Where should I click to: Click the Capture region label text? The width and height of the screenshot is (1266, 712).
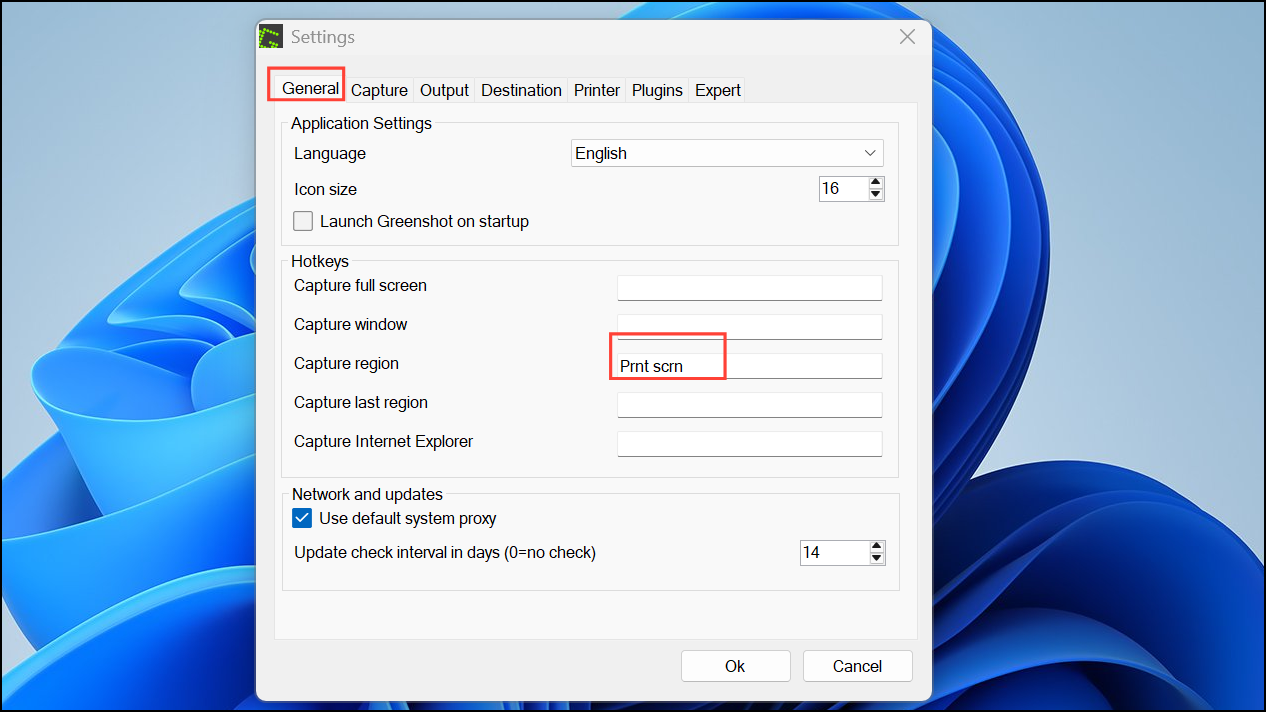pyautogui.click(x=346, y=363)
